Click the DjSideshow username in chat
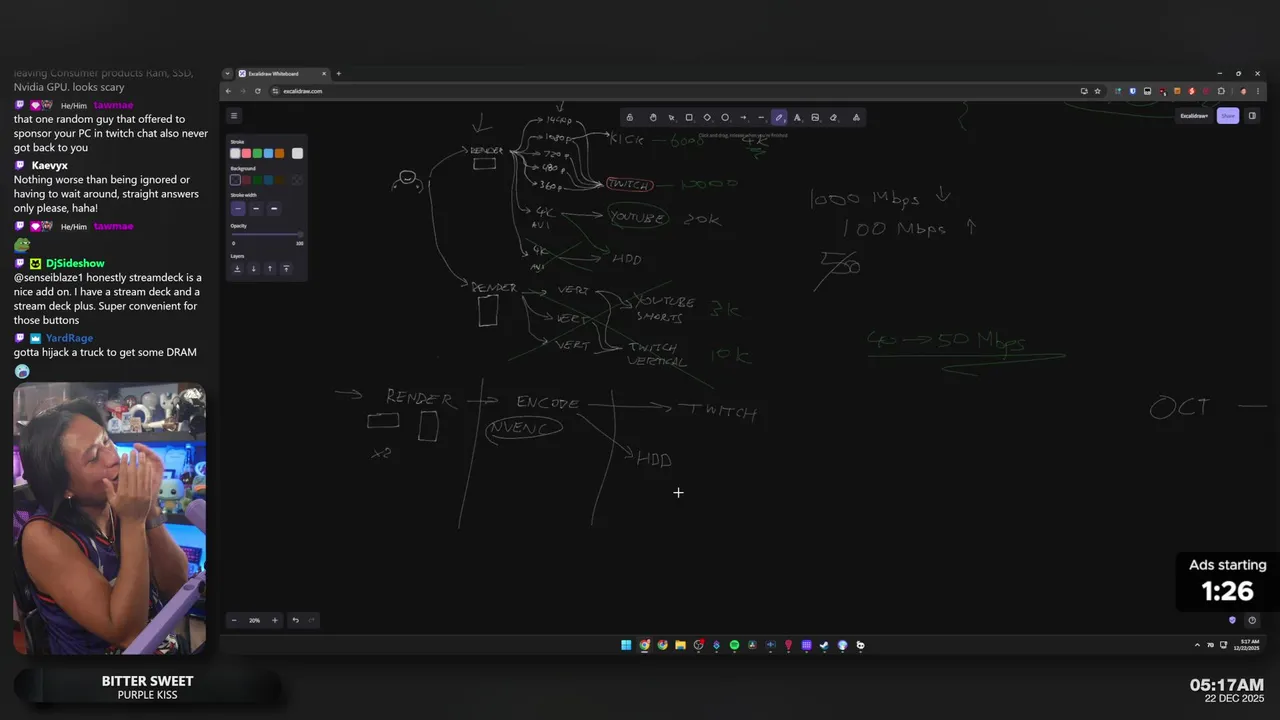This screenshot has width=1280, height=720. click(x=75, y=263)
